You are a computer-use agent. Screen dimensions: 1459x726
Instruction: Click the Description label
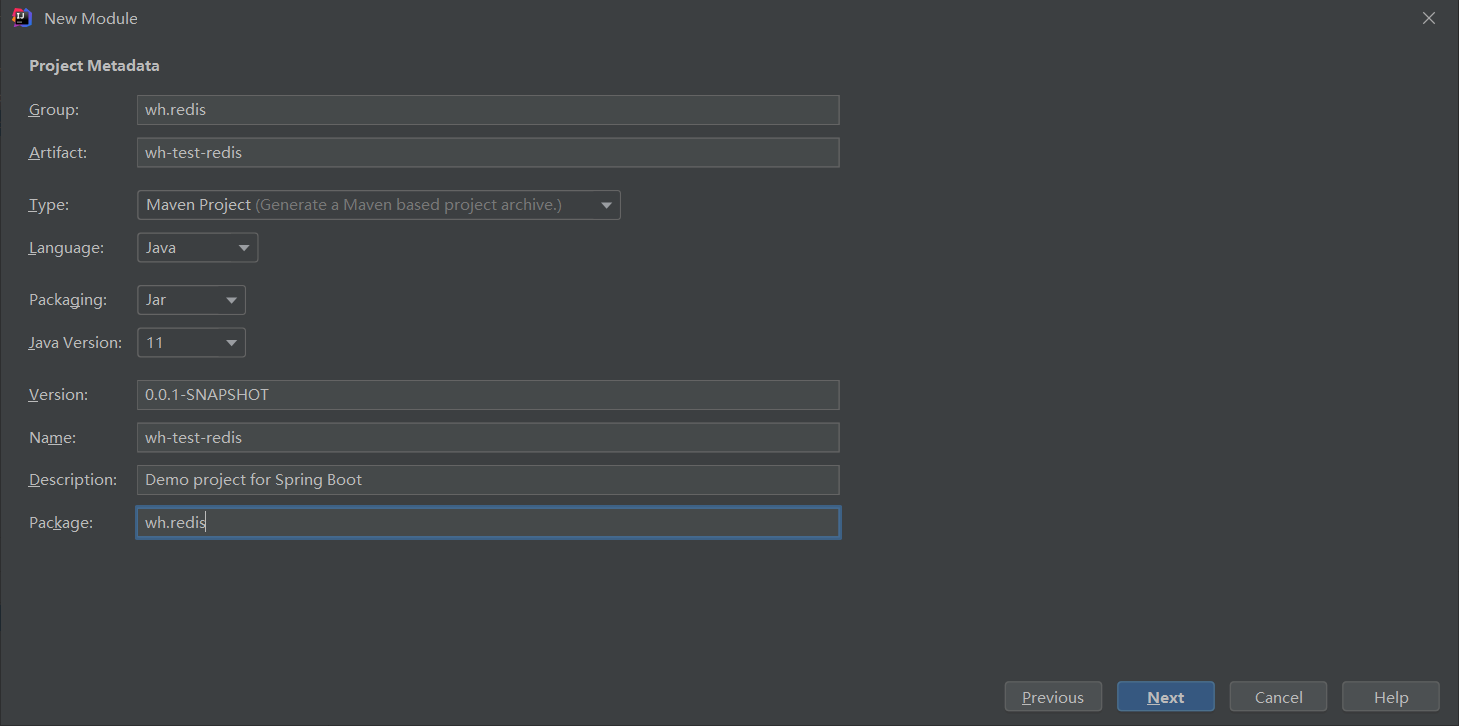73,480
